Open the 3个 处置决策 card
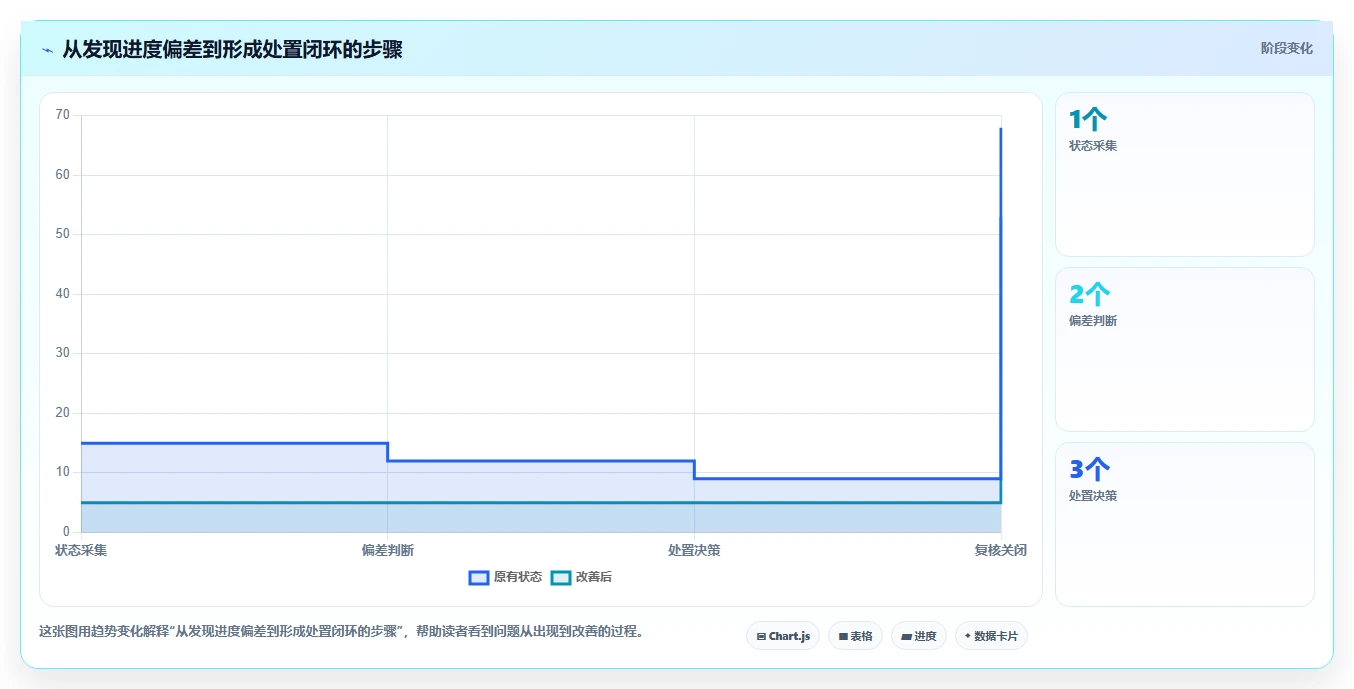The image size is (1354, 689). click(x=1185, y=524)
